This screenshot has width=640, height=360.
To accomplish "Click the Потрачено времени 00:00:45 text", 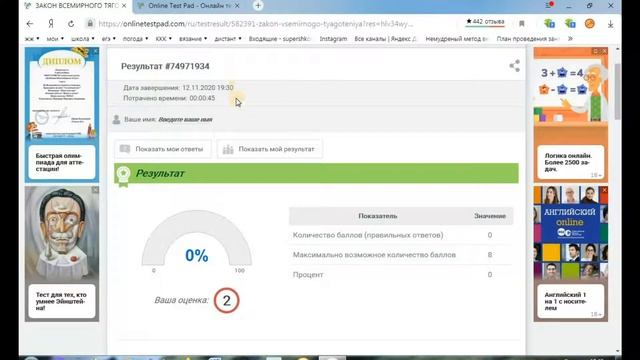I will coord(169,98).
